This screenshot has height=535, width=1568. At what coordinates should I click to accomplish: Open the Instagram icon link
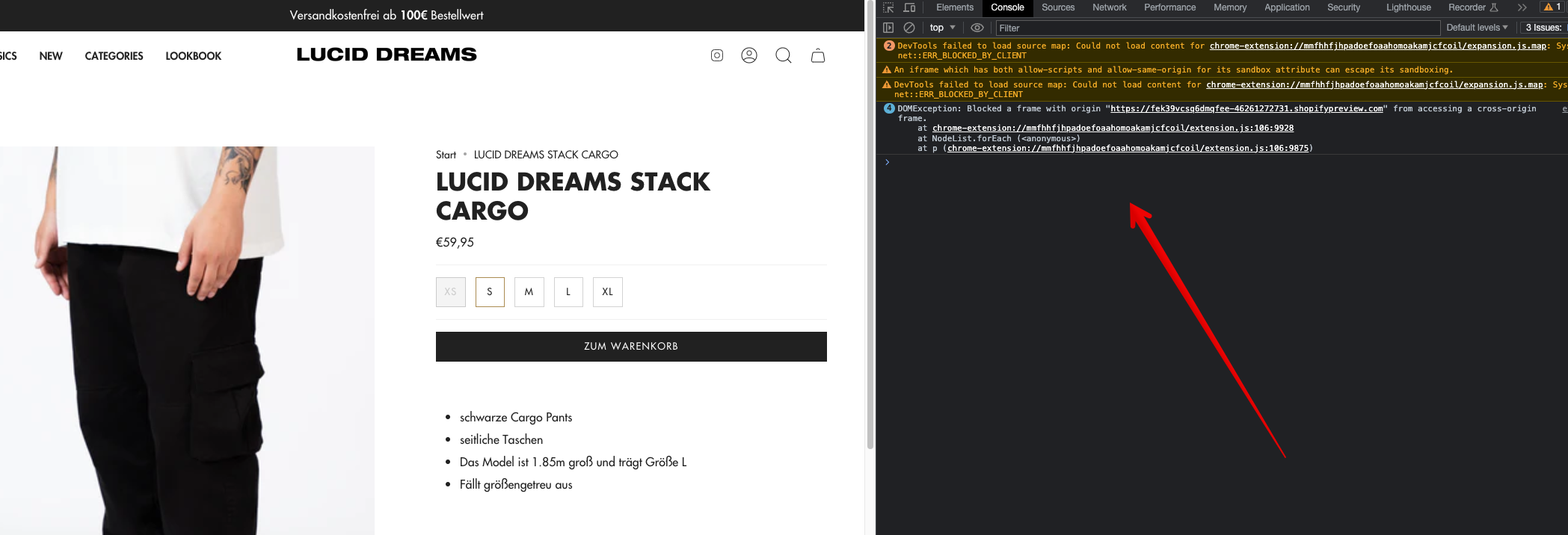click(716, 55)
